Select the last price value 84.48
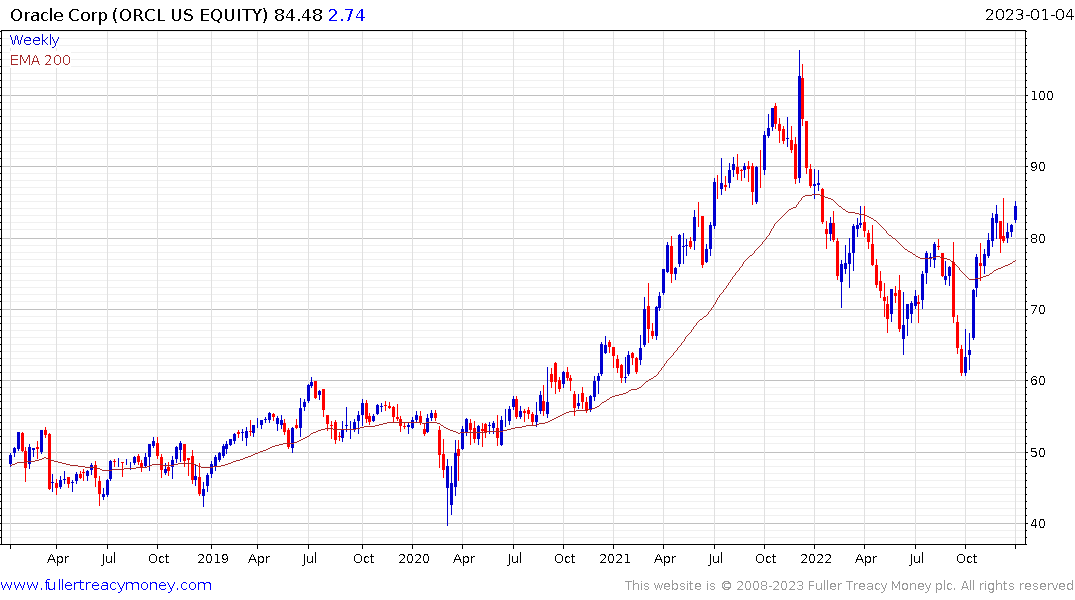Image resolution: width=1075 pixels, height=600 pixels. click(298, 14)
